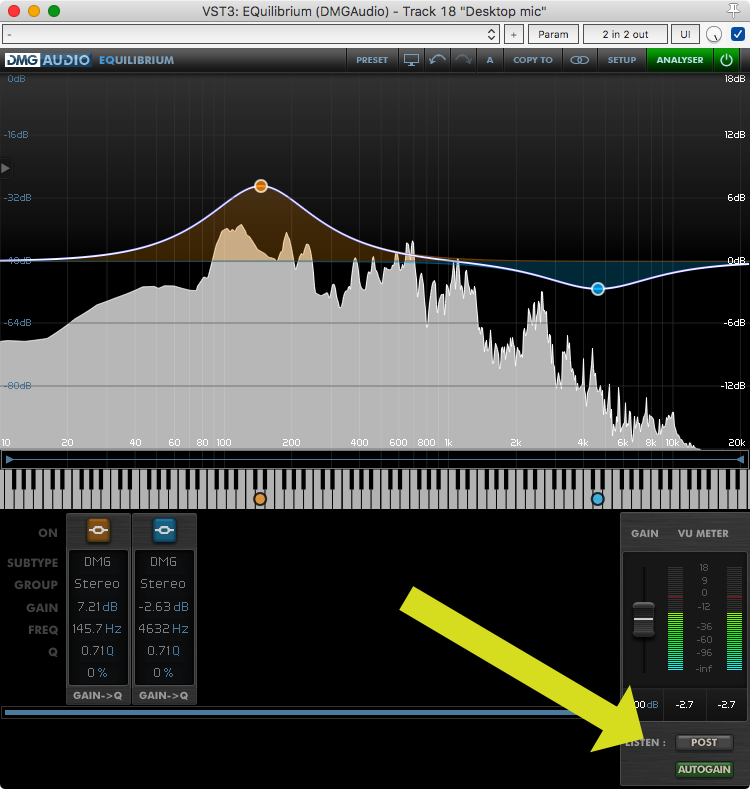Click the Param button
Image resolution: width=750 pixels, height=789 pixels.
[x=553, y=34]
